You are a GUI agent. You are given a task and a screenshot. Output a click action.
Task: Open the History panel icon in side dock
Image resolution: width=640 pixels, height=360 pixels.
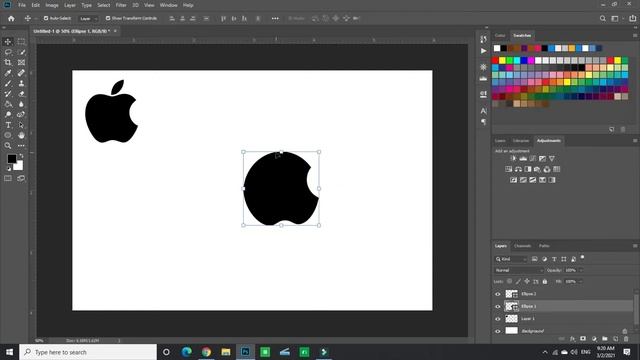click(x=484, y=39)
